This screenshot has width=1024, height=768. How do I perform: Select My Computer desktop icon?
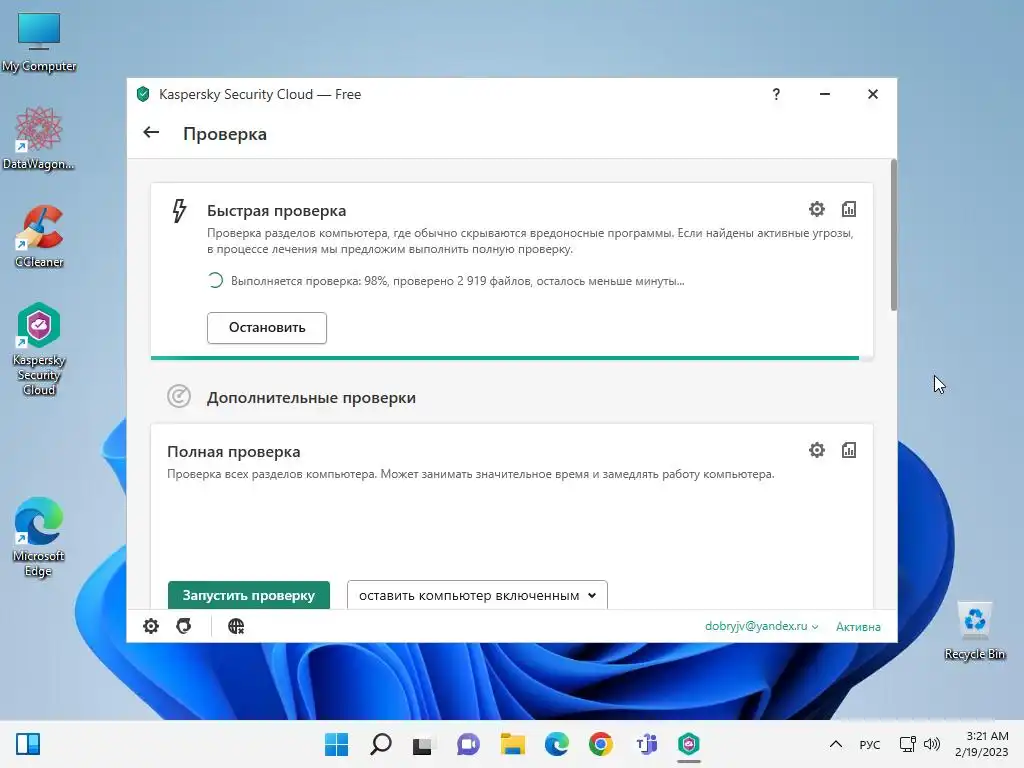click(x=39, y=41)
